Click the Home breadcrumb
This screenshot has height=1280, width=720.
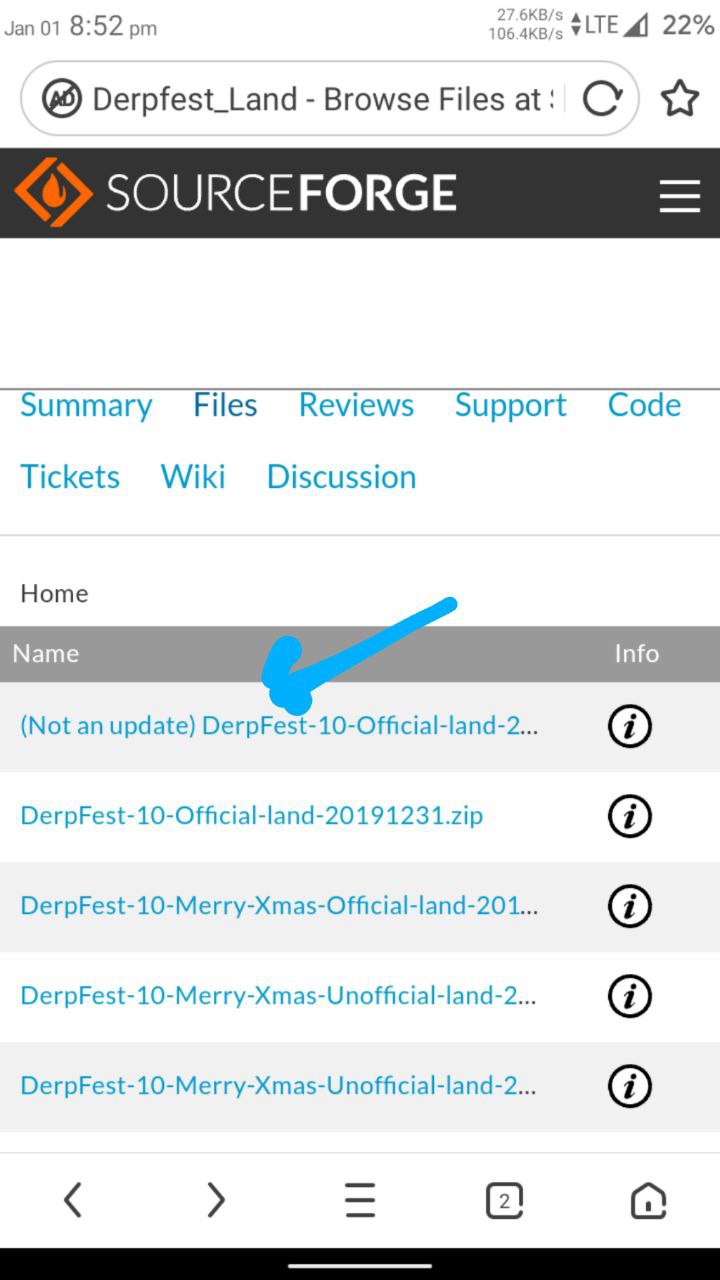(x=54, y=593)
